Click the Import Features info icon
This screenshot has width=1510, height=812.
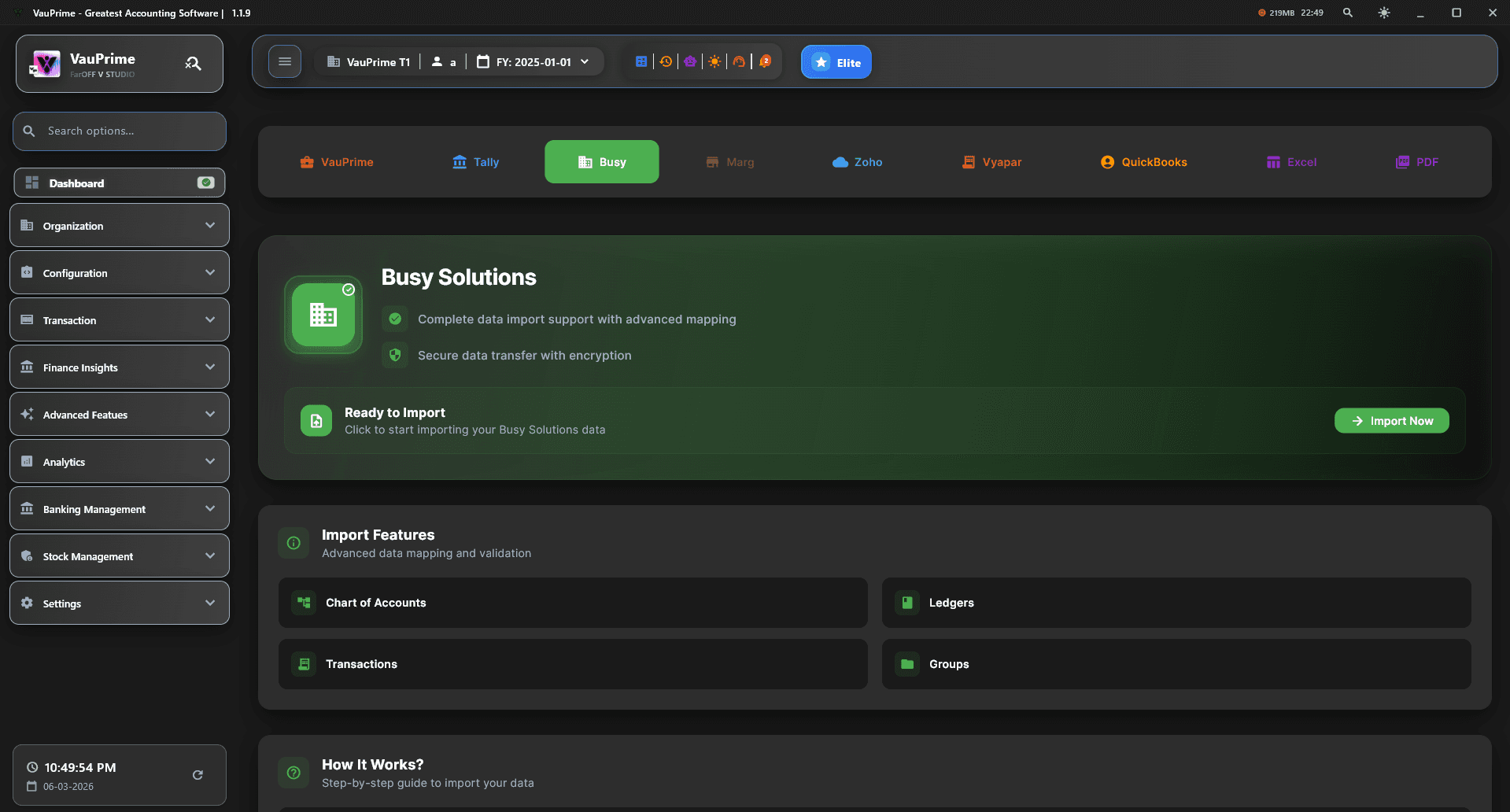click(x=294, y=543)
